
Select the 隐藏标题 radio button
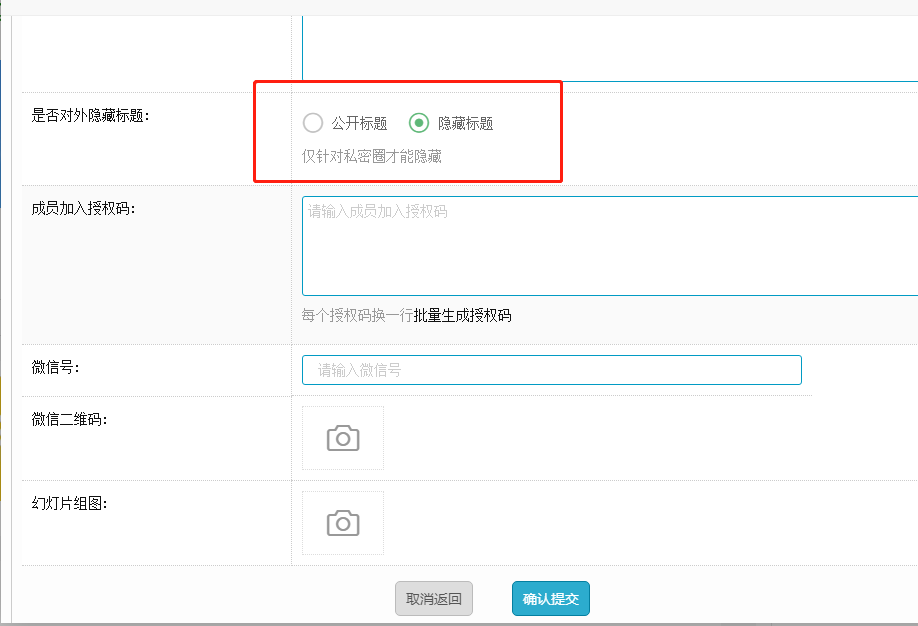tap(419, 123)
